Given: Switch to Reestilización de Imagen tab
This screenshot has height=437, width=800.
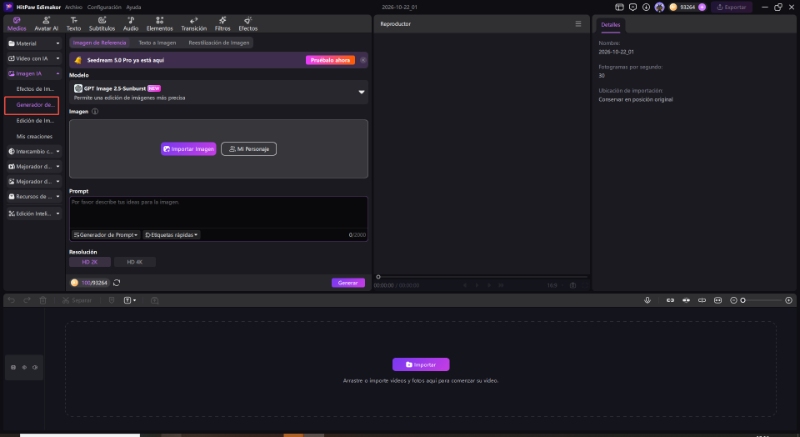Looking at the screenshot, I should (219, 43).
